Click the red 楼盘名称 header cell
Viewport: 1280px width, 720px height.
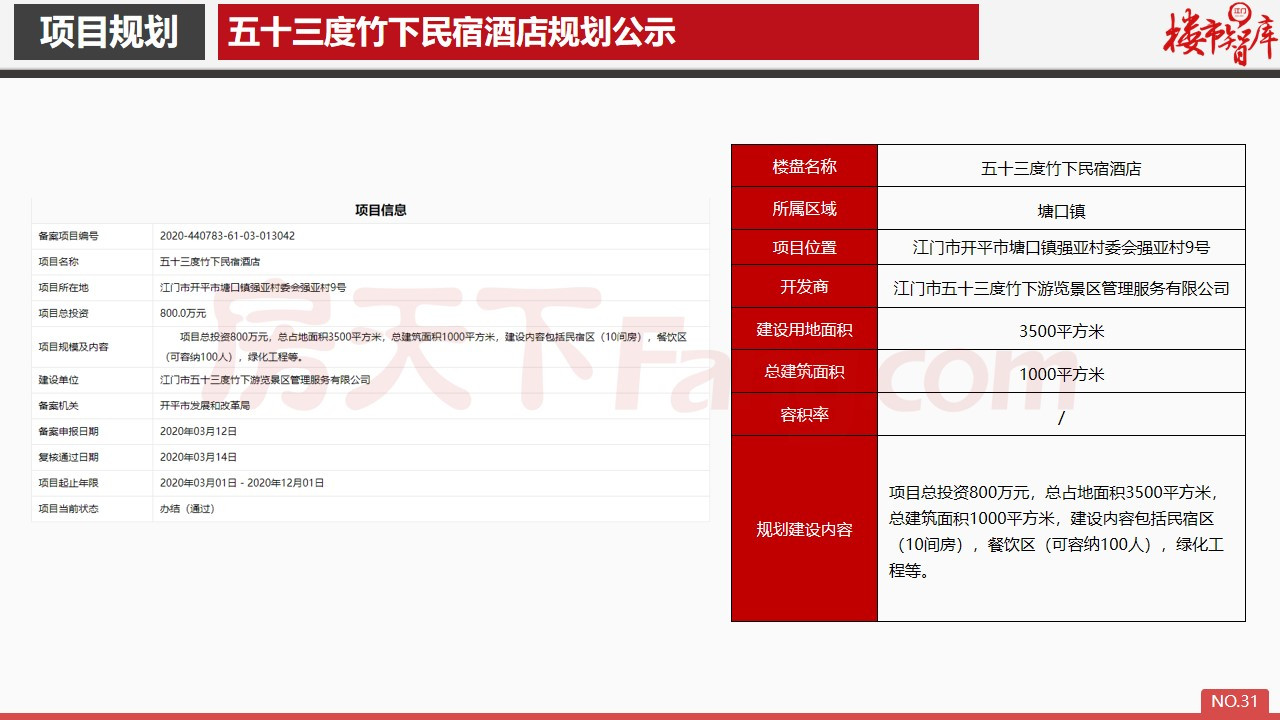(x=804, y=166)
